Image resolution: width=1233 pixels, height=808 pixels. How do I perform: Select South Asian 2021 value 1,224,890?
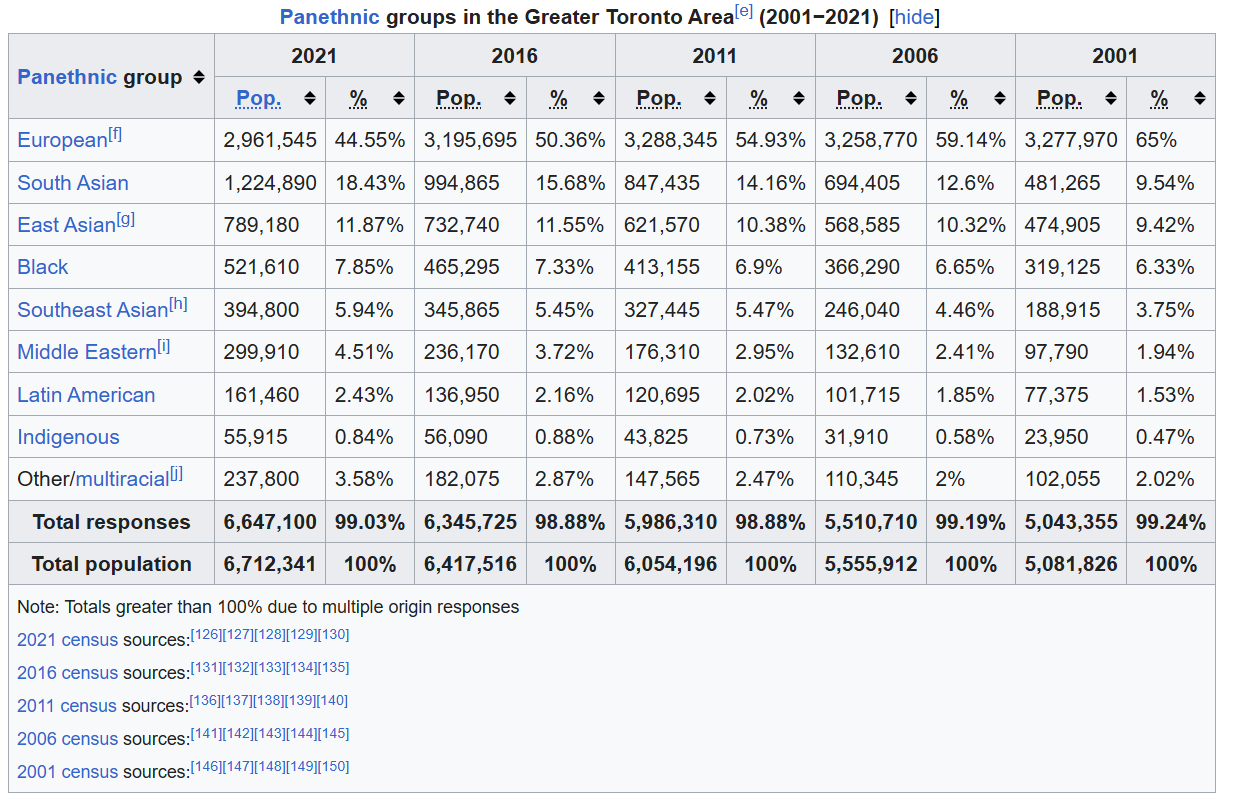click(270, 183)
